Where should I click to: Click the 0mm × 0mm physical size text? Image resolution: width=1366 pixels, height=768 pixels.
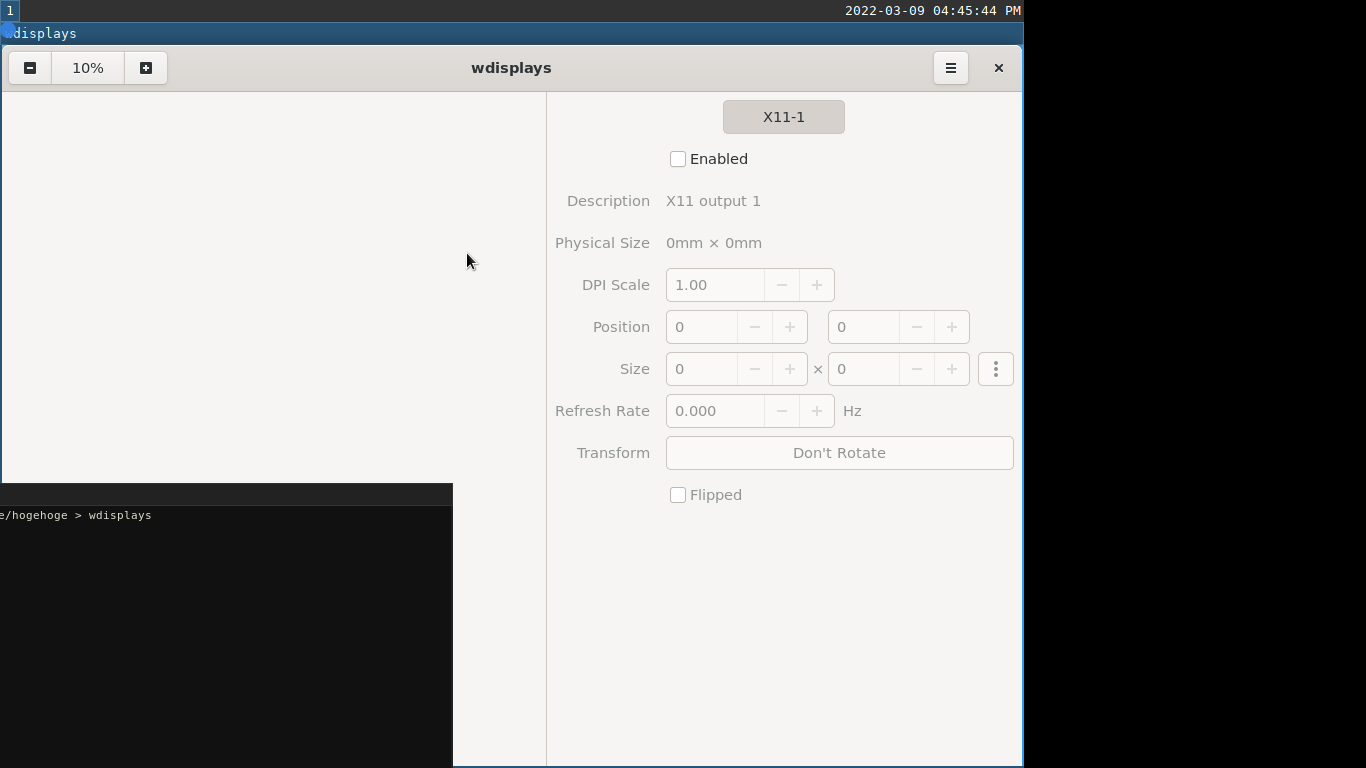click(714, 243)
